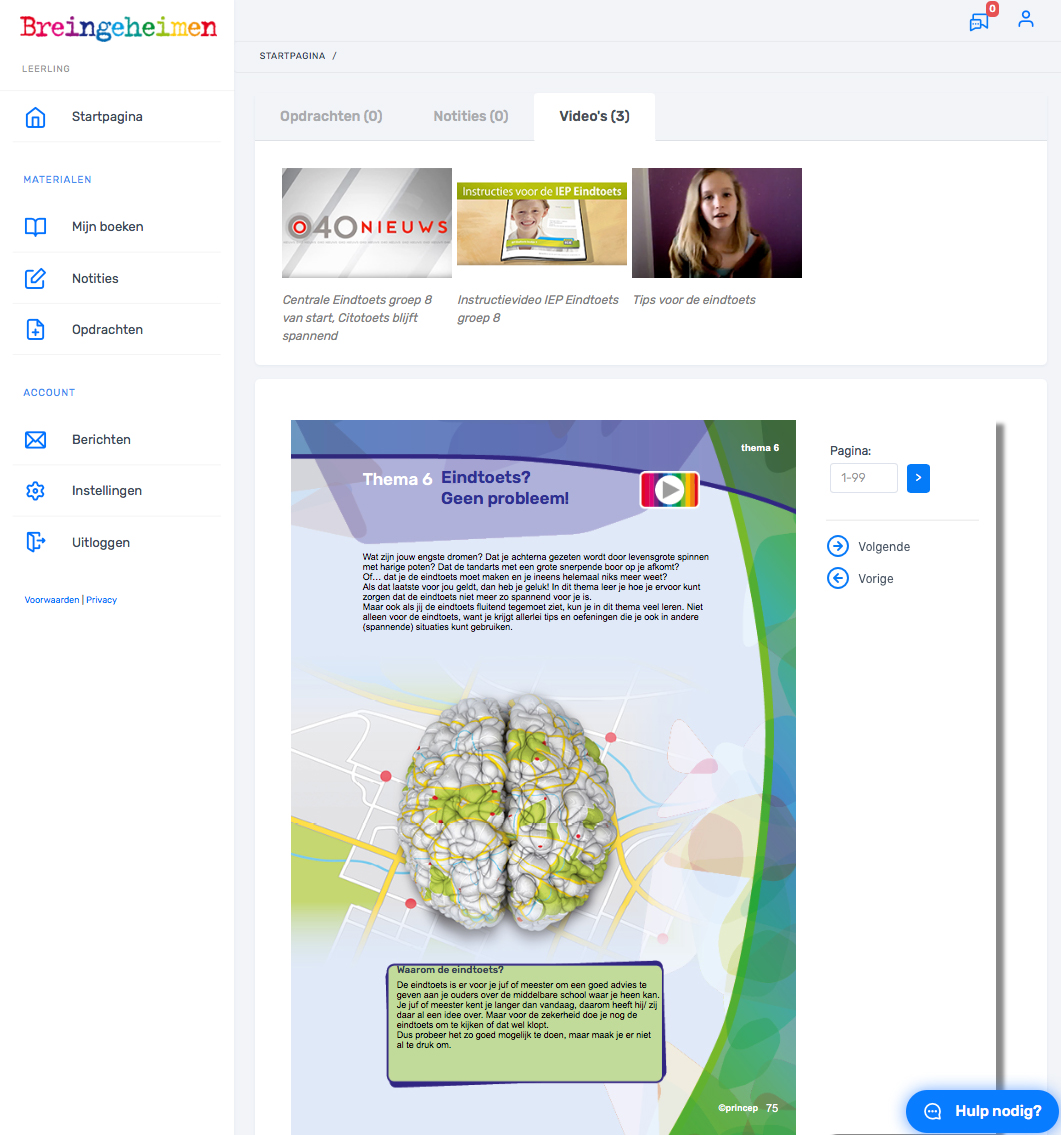The image size is (1061, 1135).
Task: Open the user profile icon
Action: coord(1026,19)
